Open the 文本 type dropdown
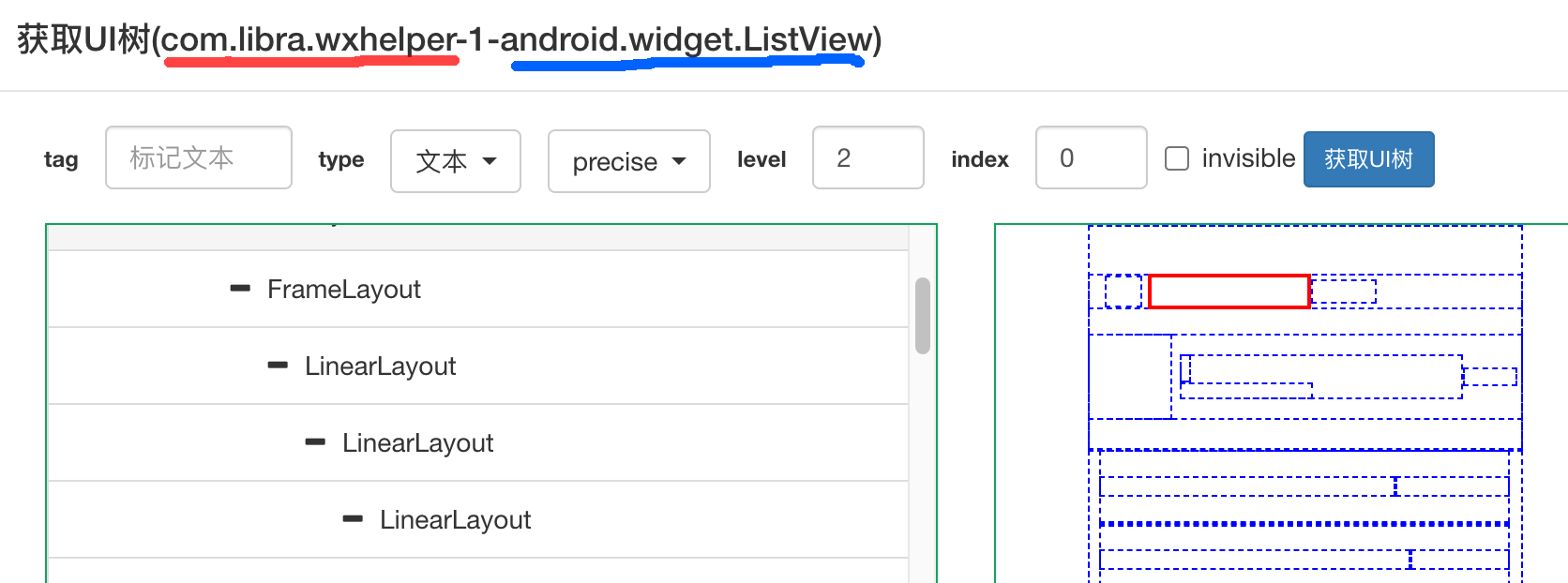 pyautogui.click(x=456, y=161)
